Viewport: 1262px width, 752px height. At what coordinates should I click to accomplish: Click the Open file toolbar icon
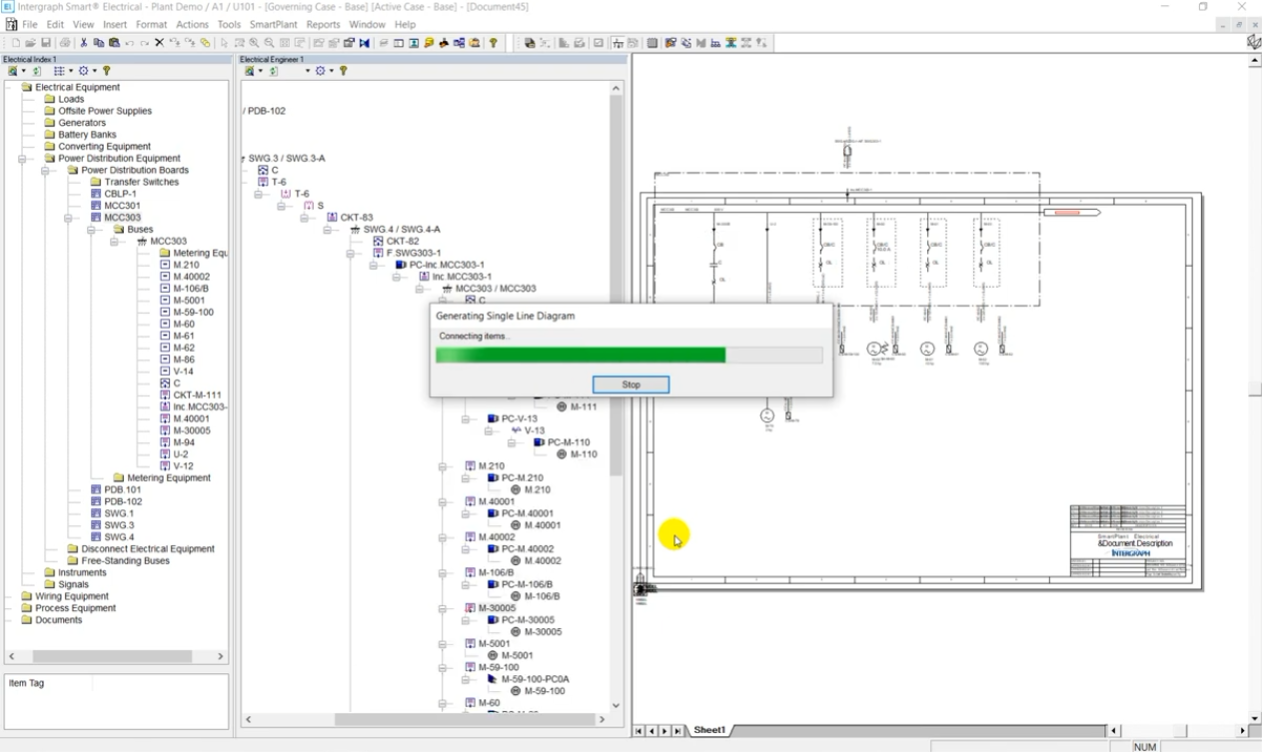tap(31, 43)
